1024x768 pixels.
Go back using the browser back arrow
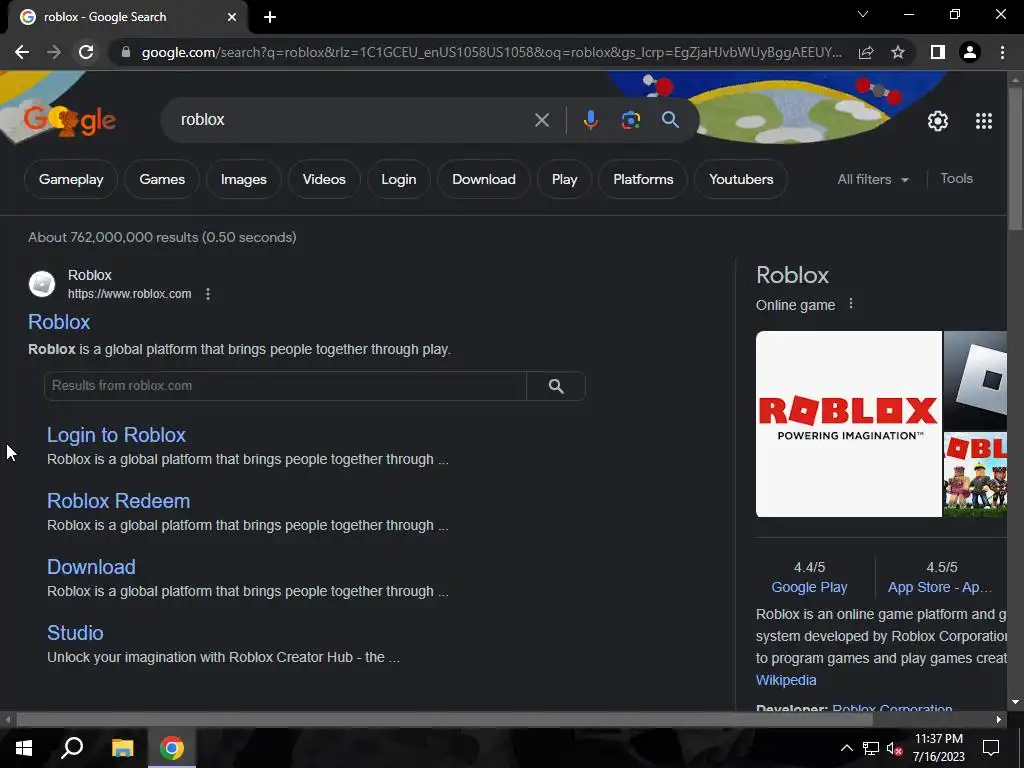pyautogui.click(x=22, y=52)
